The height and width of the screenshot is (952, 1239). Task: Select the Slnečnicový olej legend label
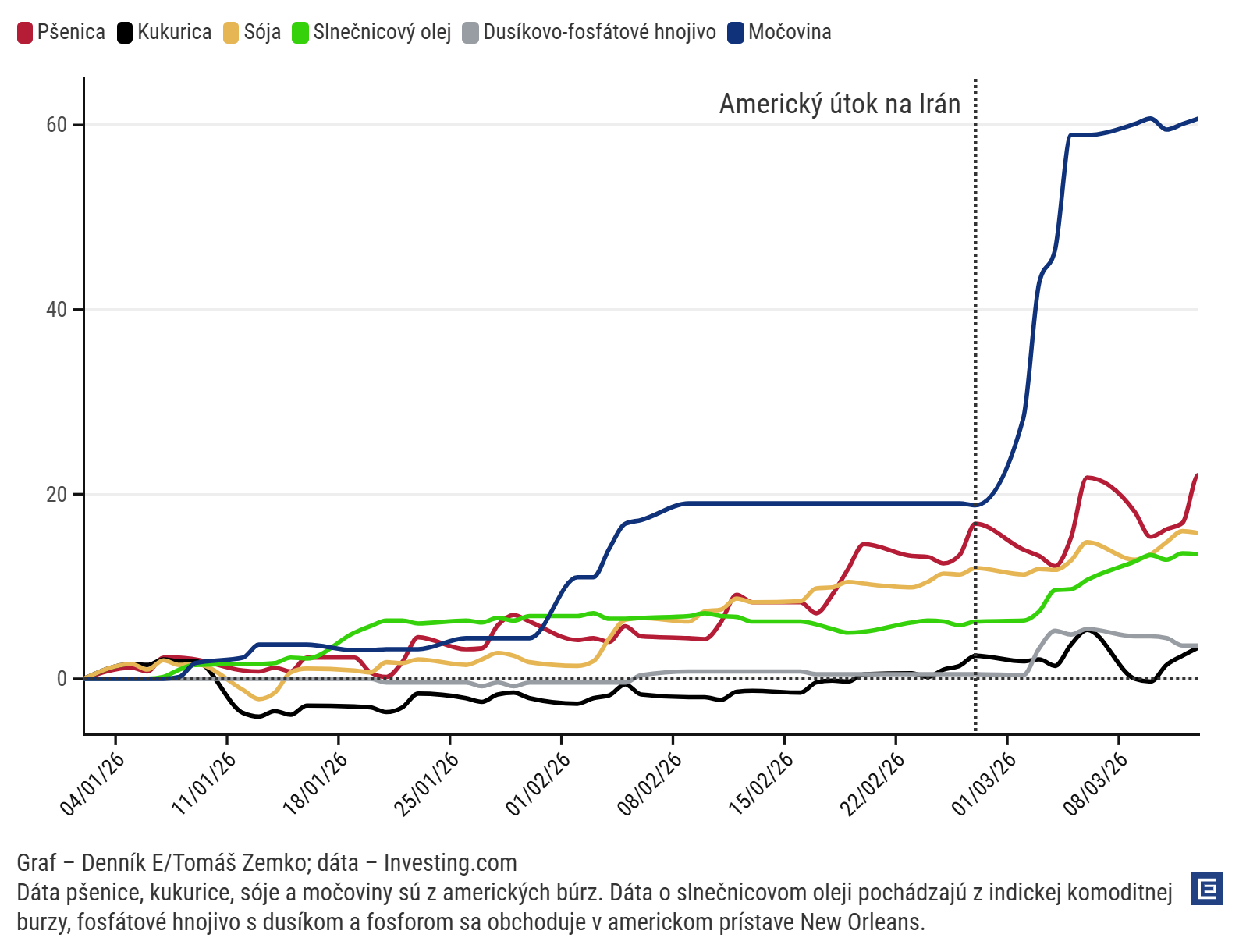tap(382, 32)
